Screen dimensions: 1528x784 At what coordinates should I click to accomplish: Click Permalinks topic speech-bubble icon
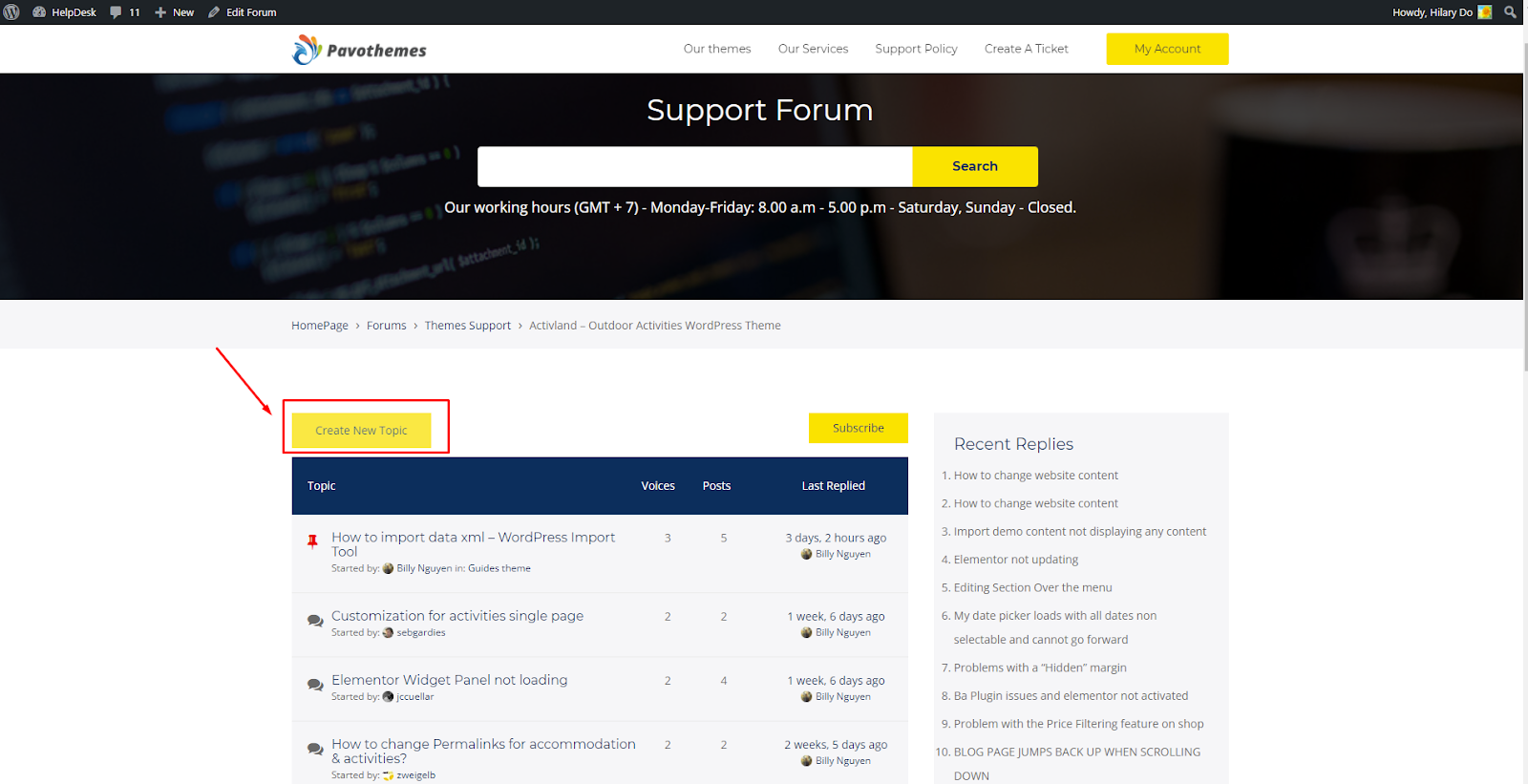point(315,749)
